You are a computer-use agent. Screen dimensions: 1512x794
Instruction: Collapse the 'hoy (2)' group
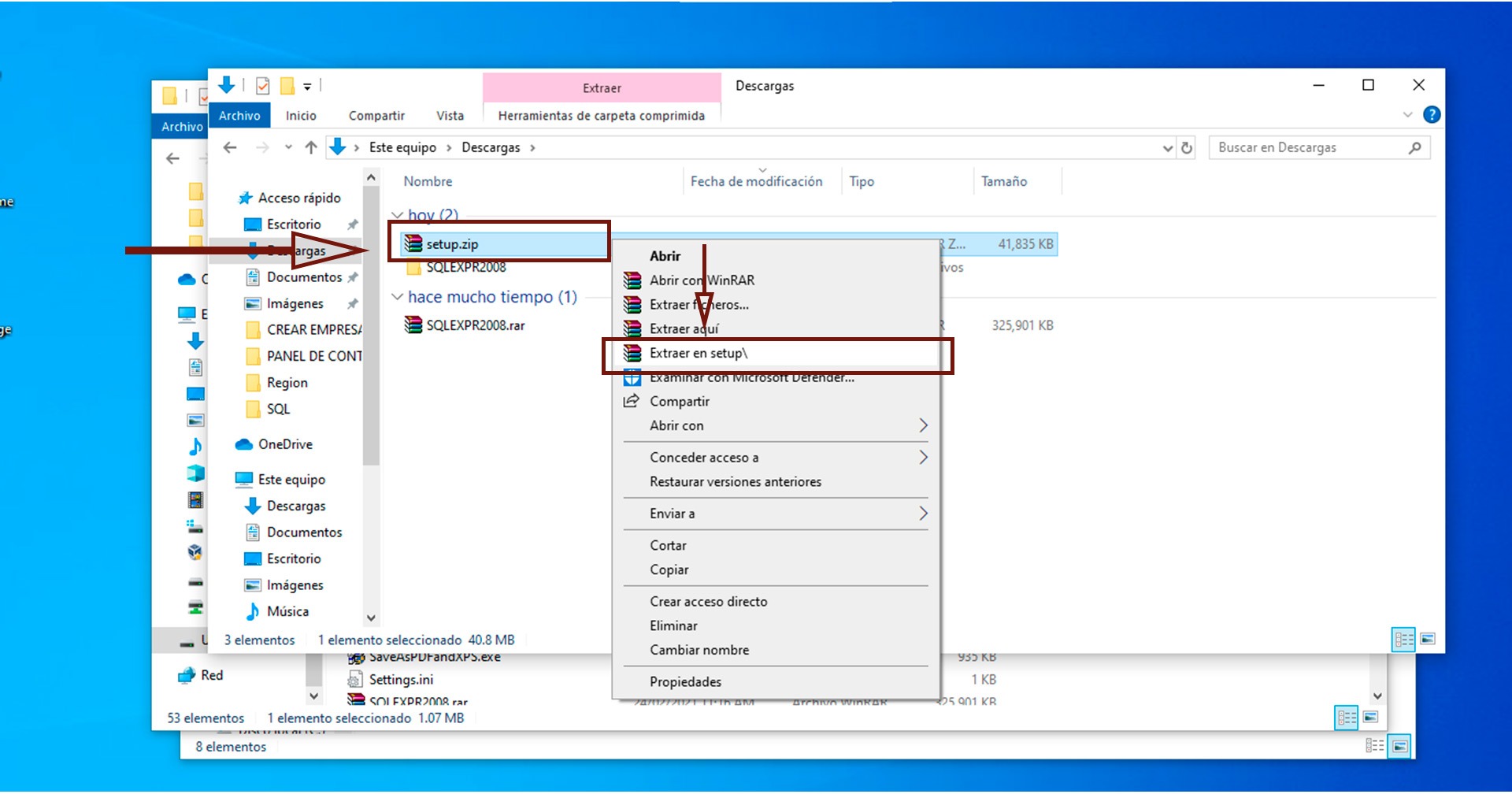(x=398, y=215)
